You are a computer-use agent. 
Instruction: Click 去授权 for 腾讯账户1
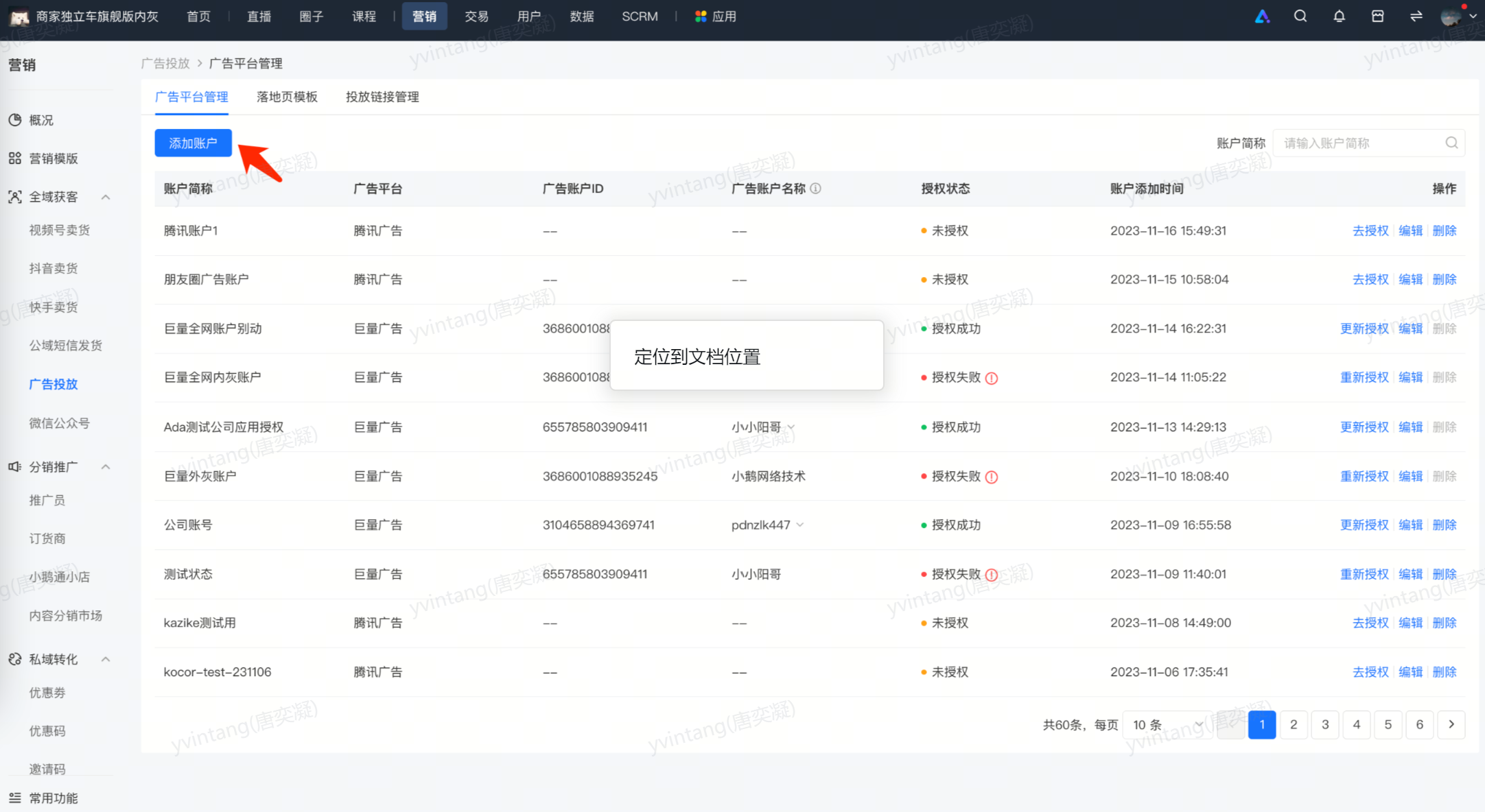1370,231
